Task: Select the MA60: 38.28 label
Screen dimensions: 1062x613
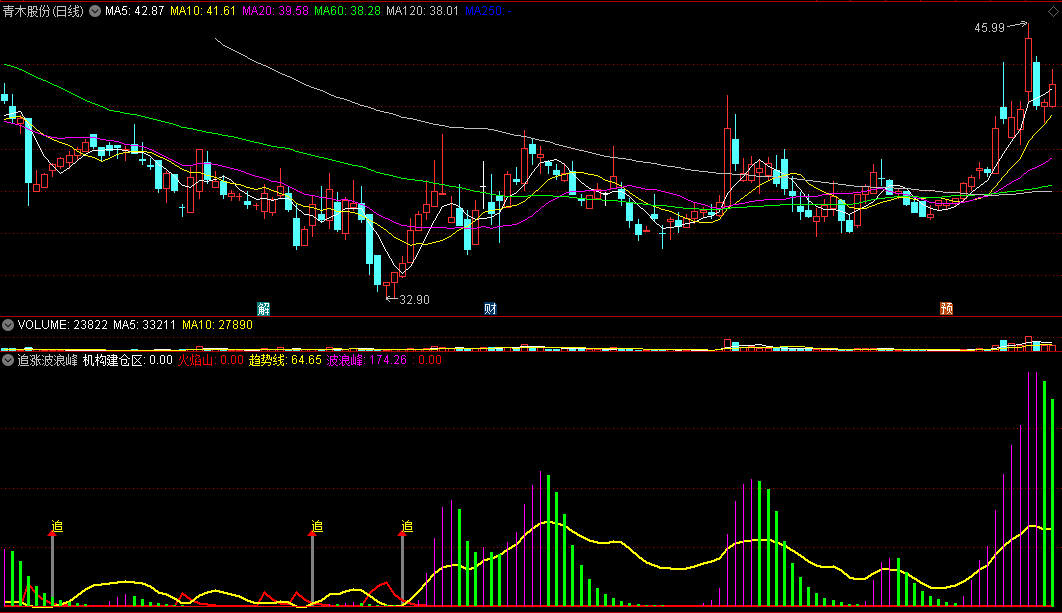Action: [x=347, y=12]
